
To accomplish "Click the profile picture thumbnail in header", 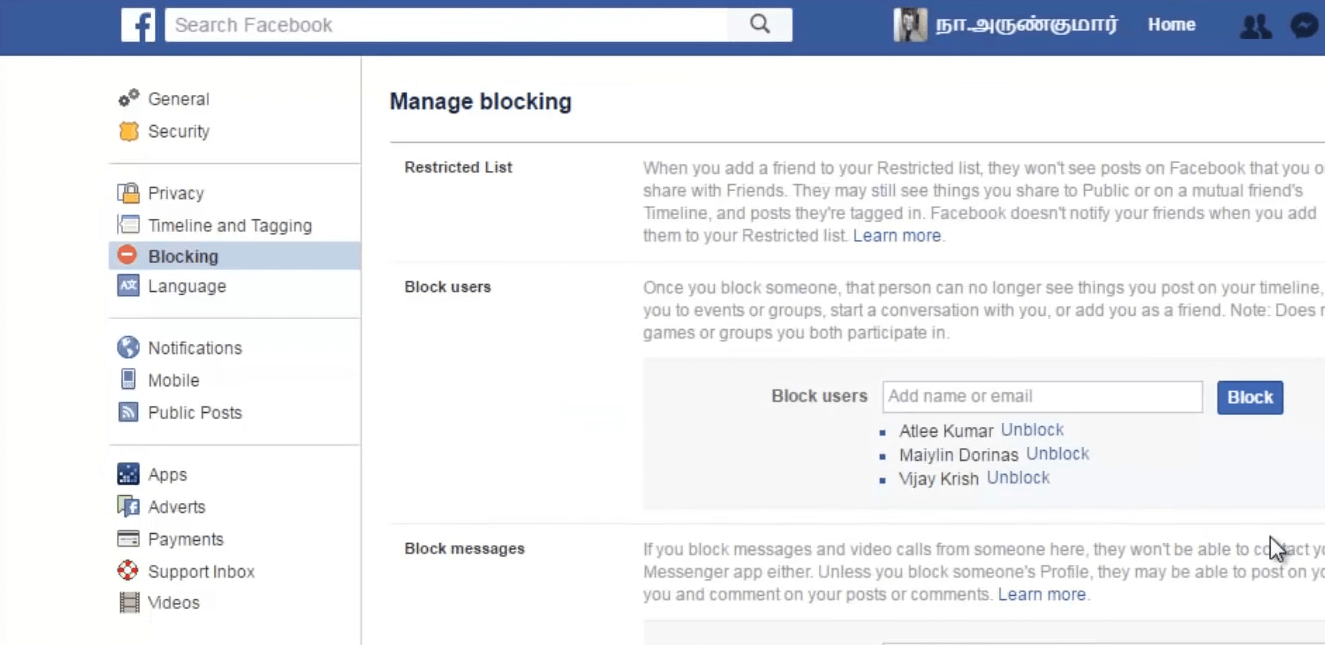I will (x=910, y=25).
